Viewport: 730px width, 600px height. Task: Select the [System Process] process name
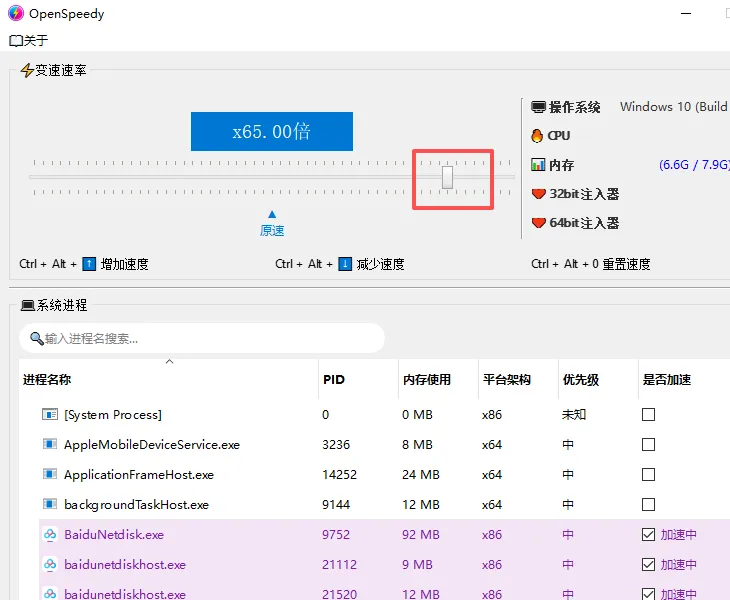(x=113, y=415)
